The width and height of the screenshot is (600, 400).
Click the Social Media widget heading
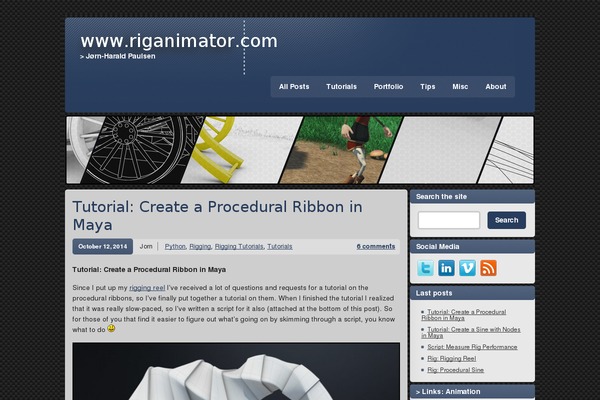click(x=437, y=247)
